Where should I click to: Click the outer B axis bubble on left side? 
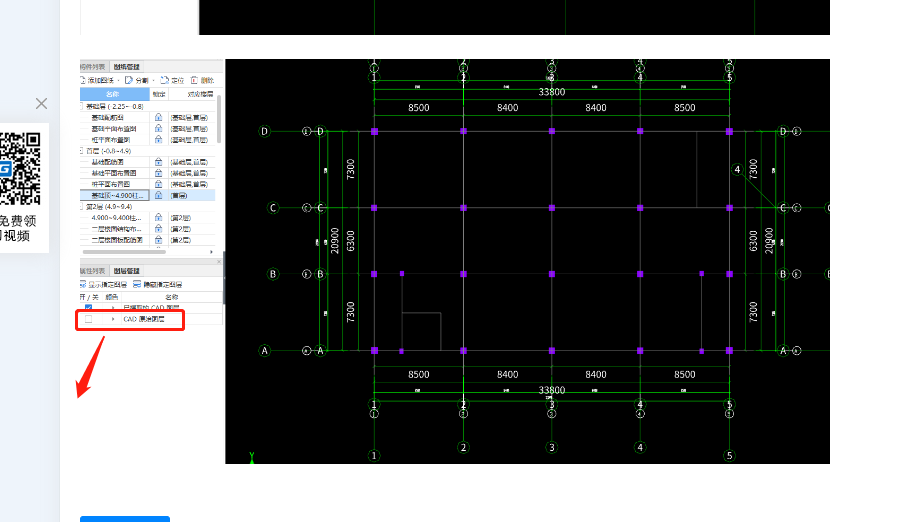point(273,274)
